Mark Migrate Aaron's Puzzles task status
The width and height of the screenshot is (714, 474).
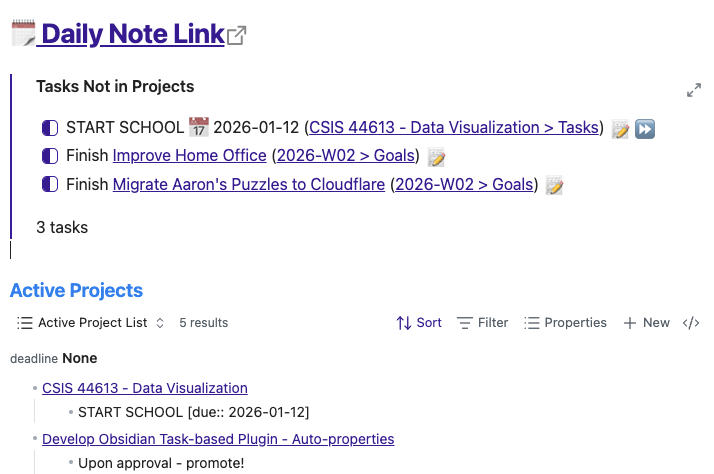click(x=50, y=185)
